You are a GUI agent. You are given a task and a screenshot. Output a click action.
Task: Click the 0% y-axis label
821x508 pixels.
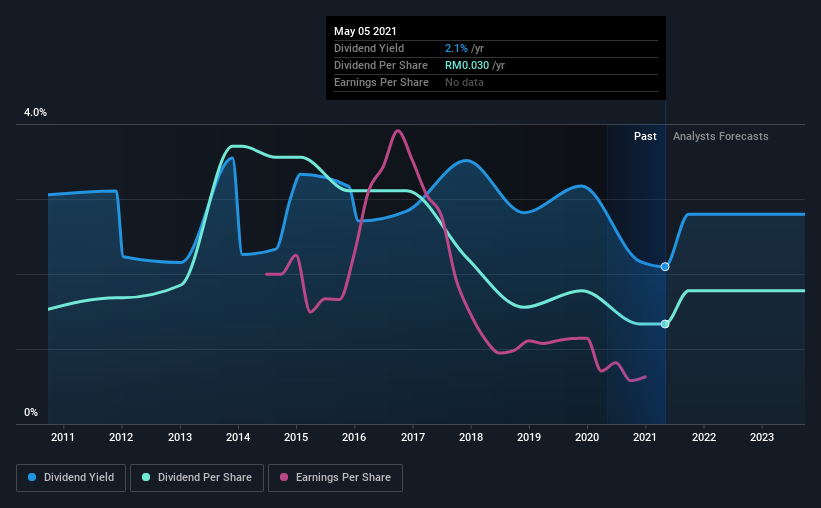[31, 413]
